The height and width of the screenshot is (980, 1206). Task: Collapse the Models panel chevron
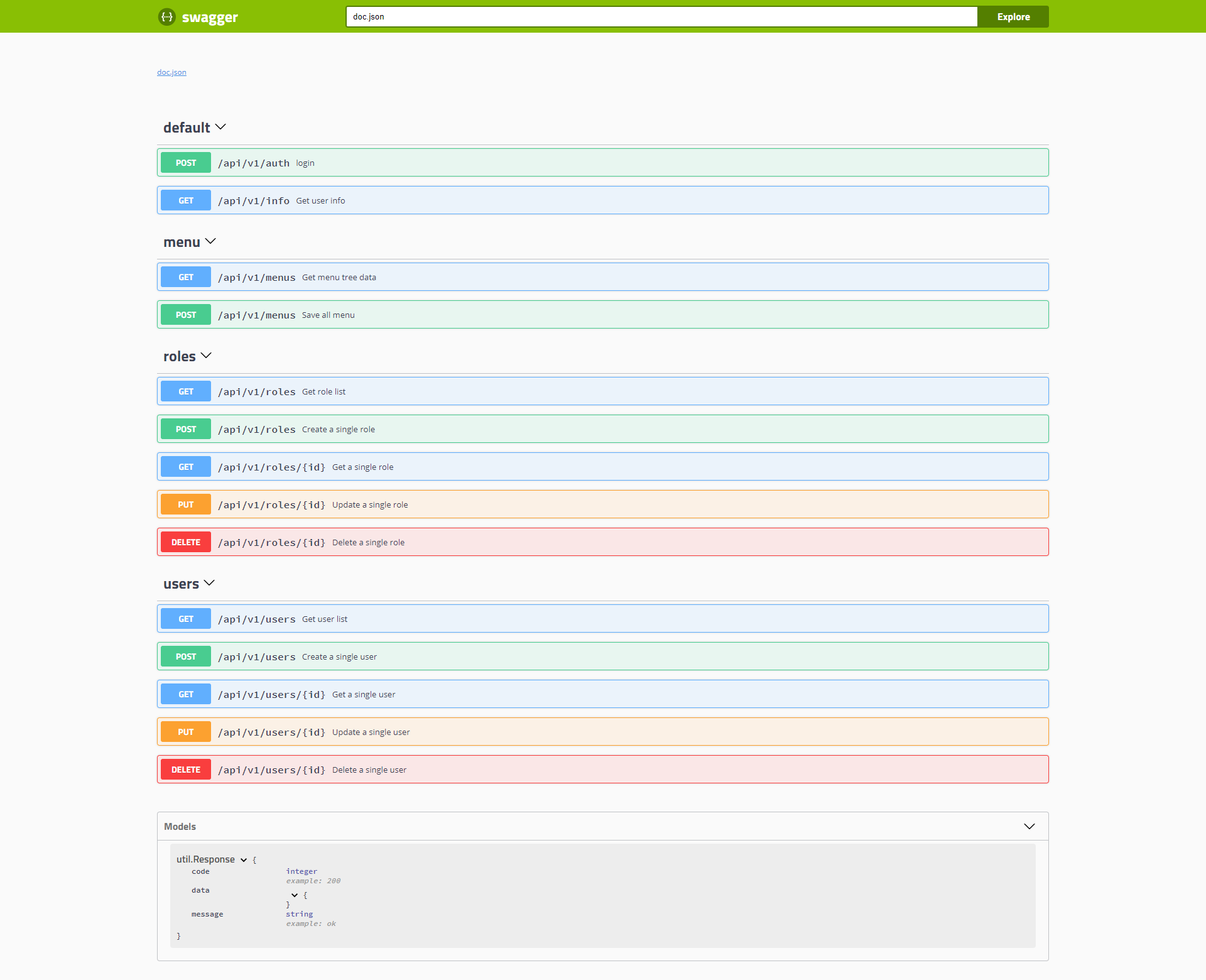coord(1029,826)
